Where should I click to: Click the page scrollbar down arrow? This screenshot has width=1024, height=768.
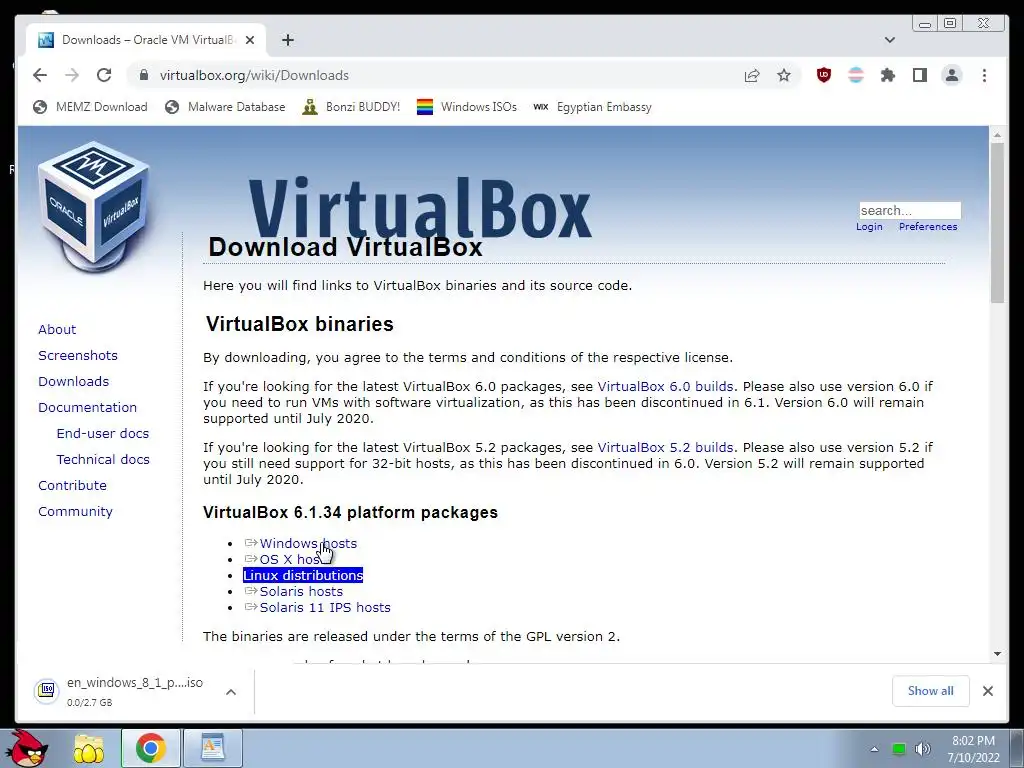click(997, 654)
